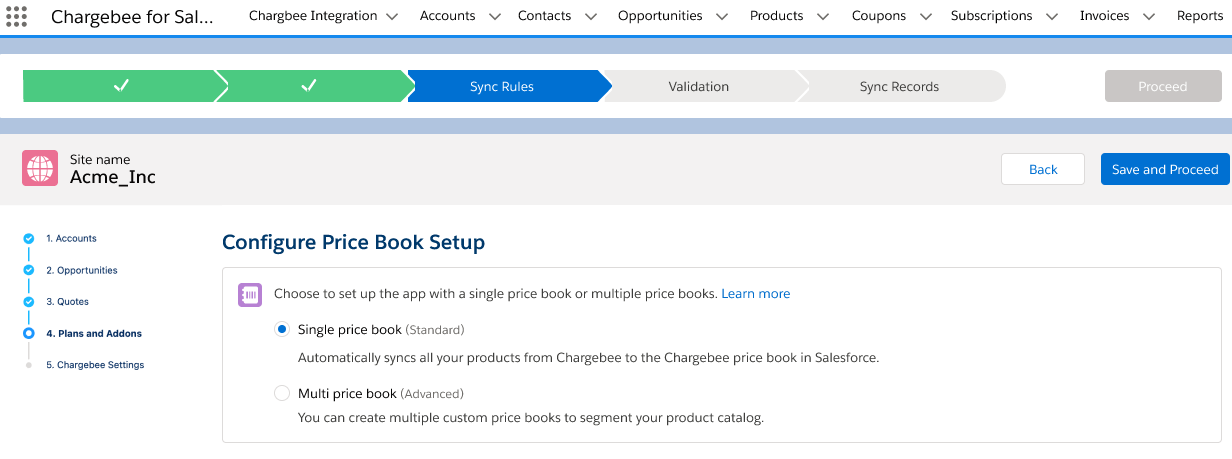Click the Save and Proceed button
1232x459 pixels.
pyautogui.click(x=1165, y=169)
